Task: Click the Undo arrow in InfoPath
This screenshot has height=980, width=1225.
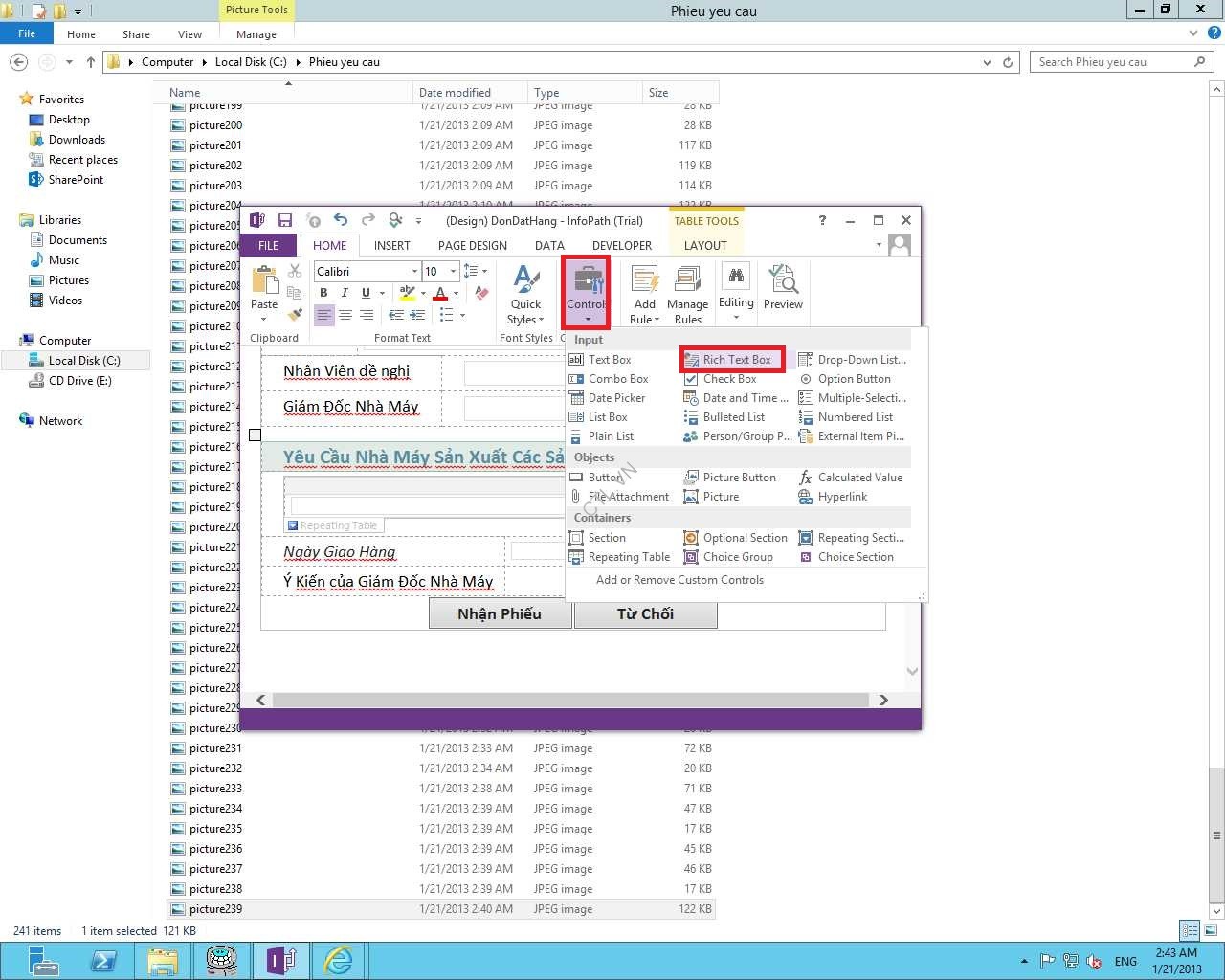Action: (340, 220)
